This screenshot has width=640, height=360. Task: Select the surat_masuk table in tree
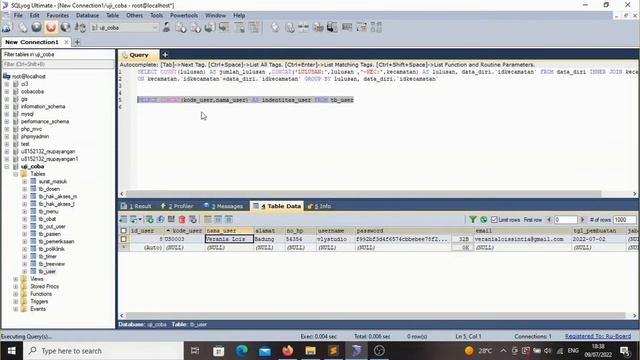click(53, 181)
